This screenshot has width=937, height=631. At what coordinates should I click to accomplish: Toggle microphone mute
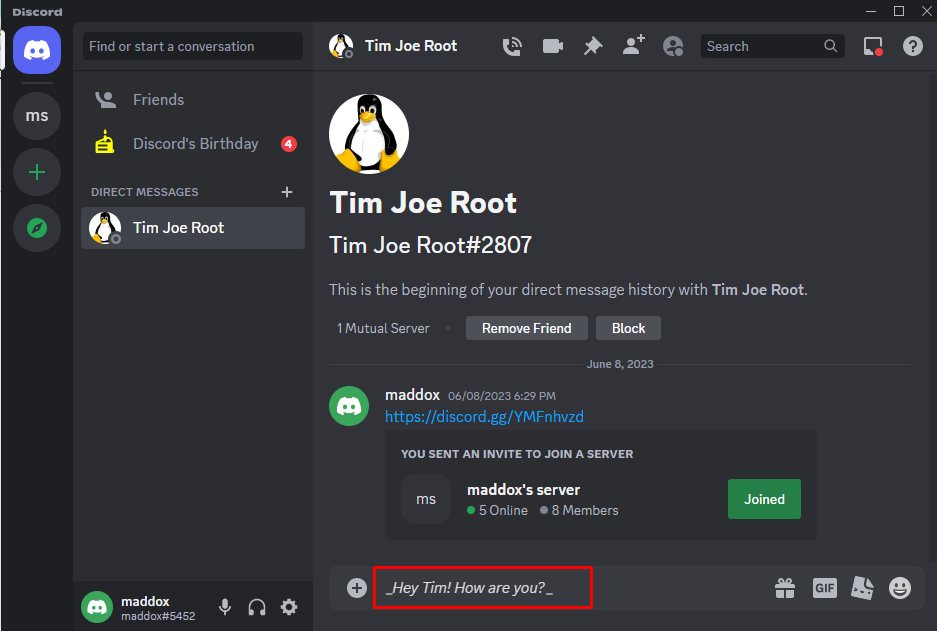[x=225, y=607]
